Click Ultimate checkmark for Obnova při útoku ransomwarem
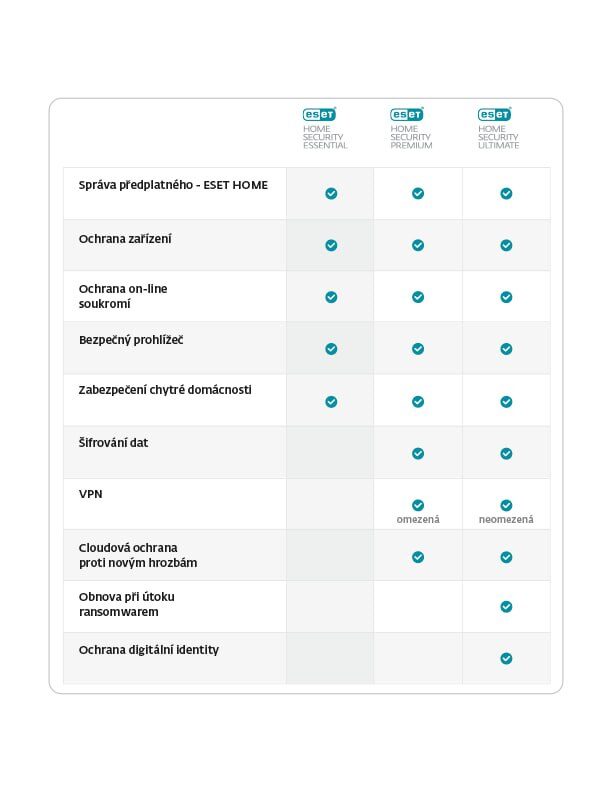 (506, 607)
